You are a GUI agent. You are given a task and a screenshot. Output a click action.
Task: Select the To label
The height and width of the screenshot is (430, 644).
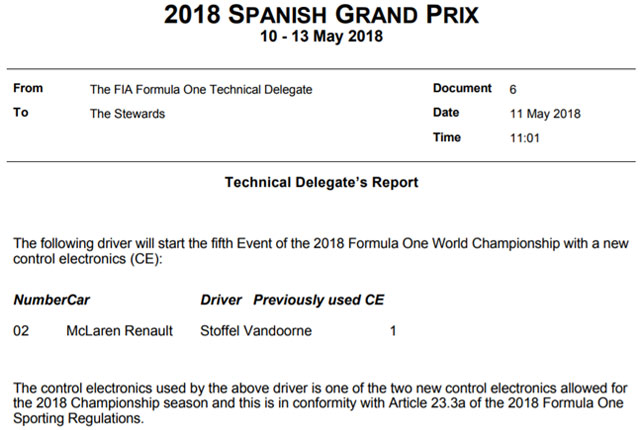(x=21, y=113)
